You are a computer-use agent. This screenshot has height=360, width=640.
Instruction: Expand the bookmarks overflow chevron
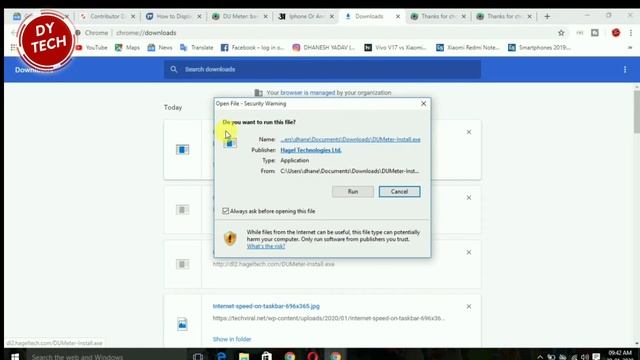point(630,48)
